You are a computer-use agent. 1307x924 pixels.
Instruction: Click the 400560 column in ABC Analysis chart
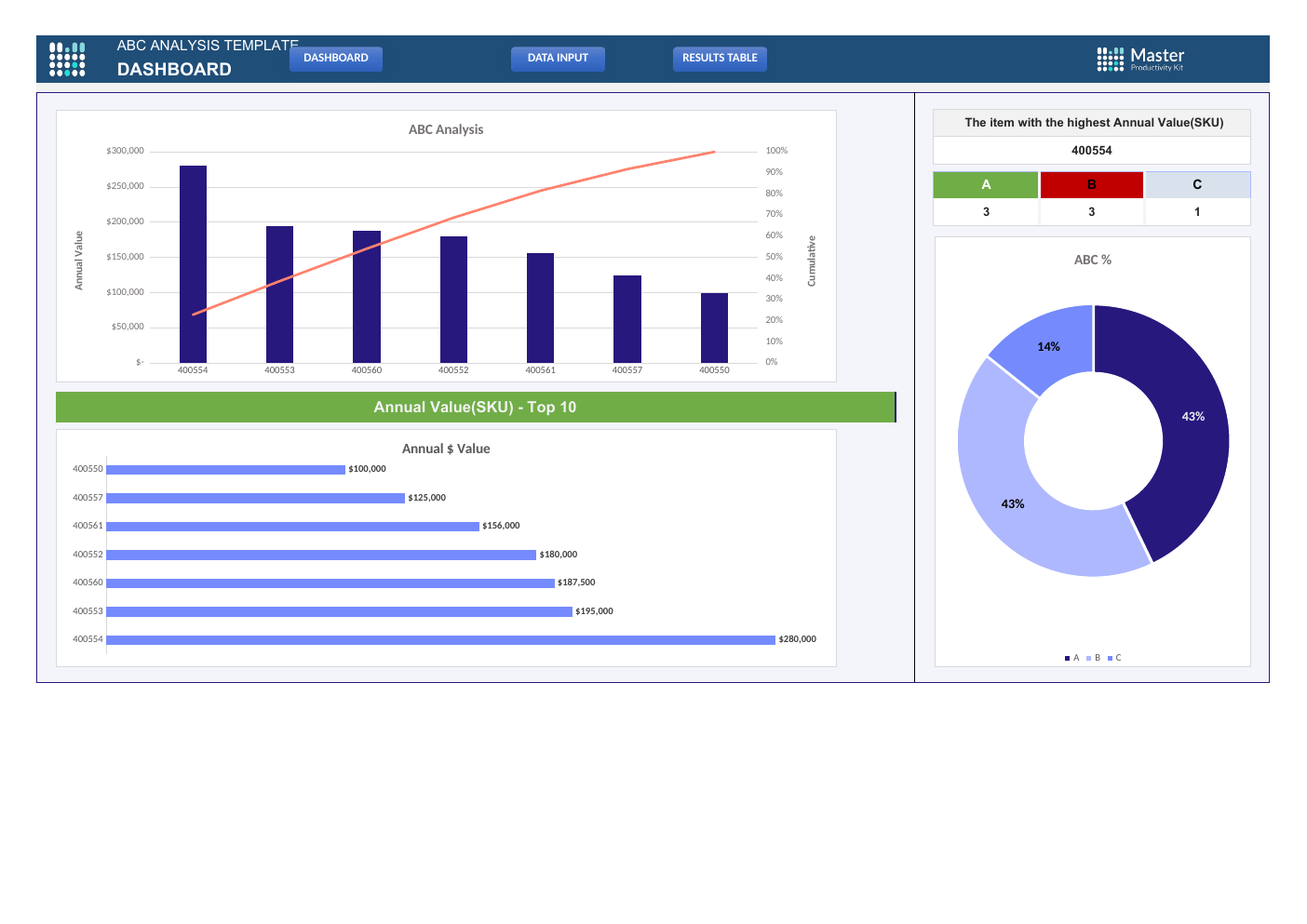(x=367, y=297)
